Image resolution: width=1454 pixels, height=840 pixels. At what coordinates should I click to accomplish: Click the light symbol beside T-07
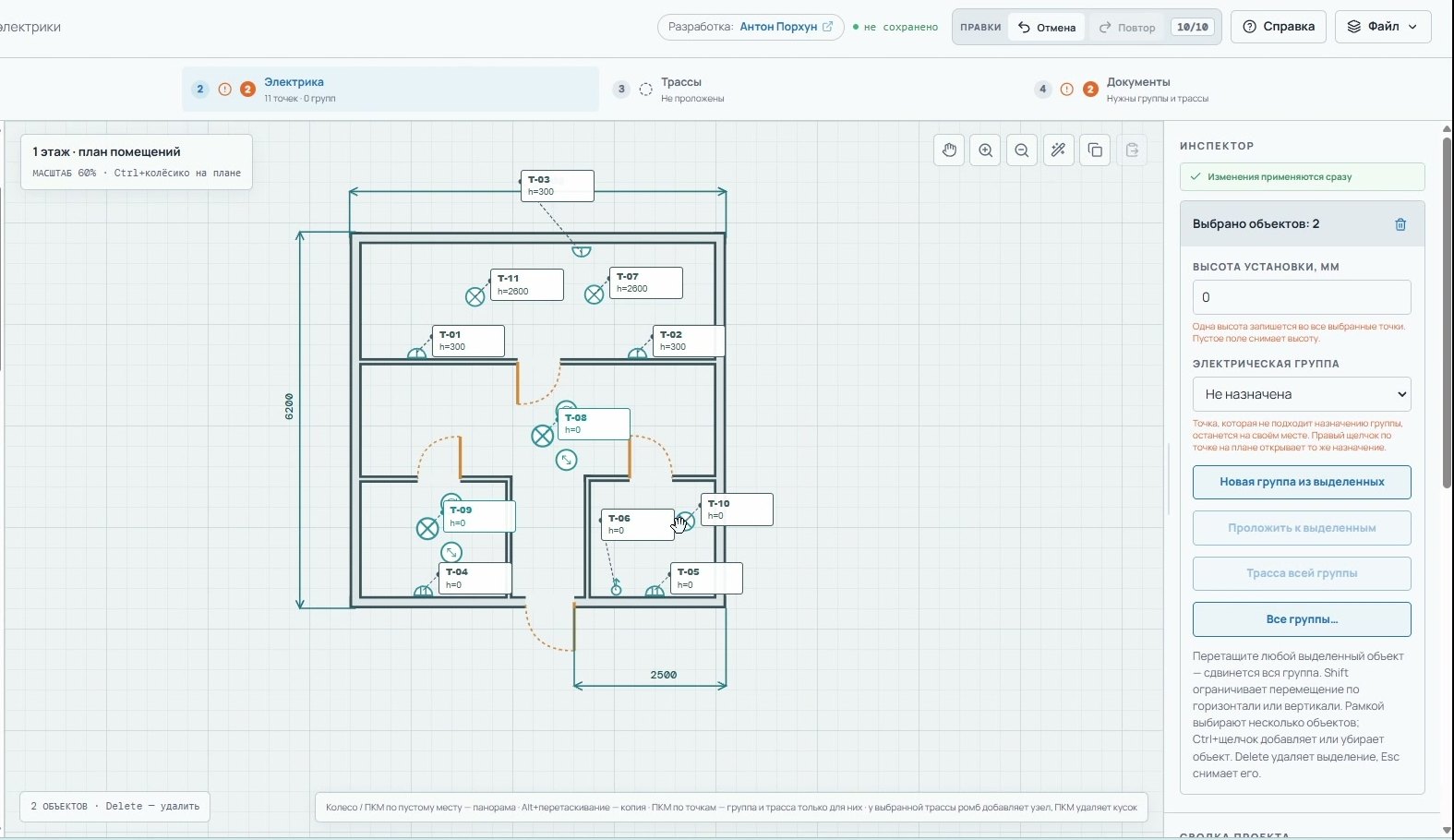(x=595, y=294)
